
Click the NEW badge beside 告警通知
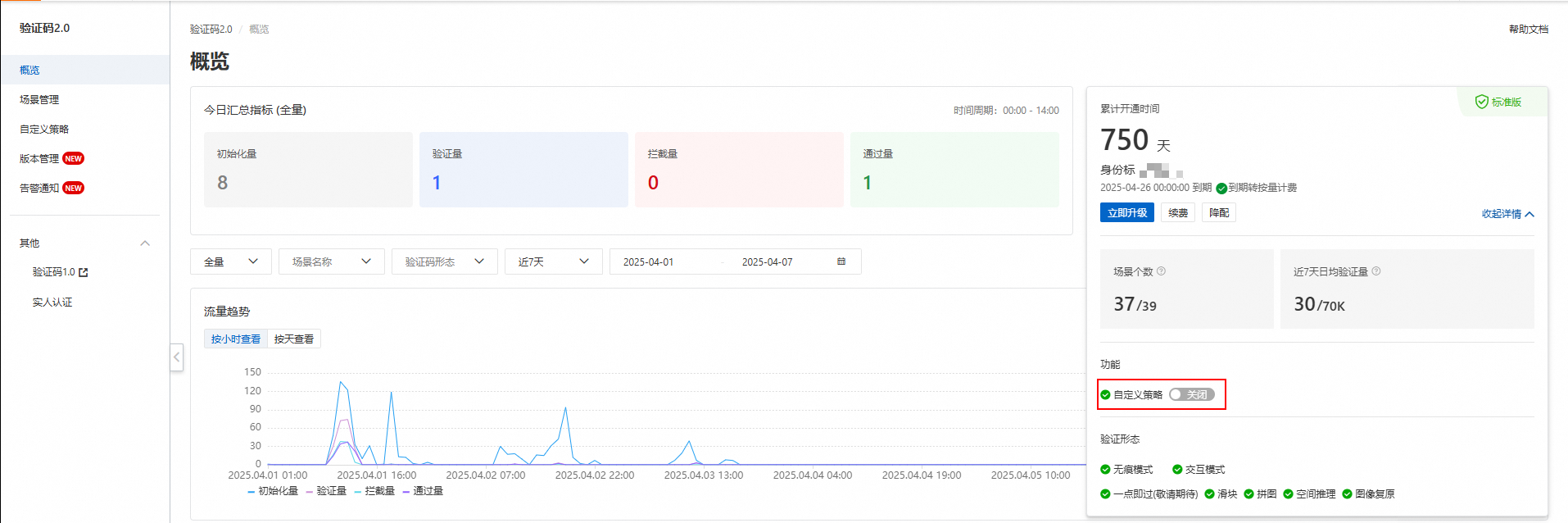pos(74,189)
